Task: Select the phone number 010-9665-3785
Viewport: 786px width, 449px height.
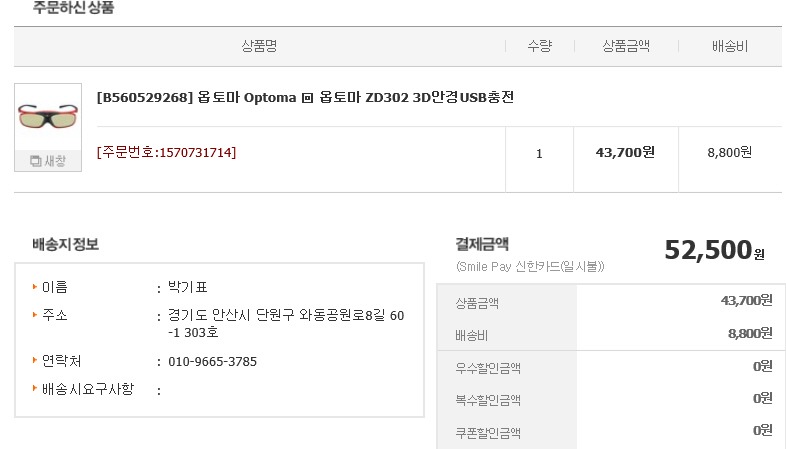Action: [212, 361]
